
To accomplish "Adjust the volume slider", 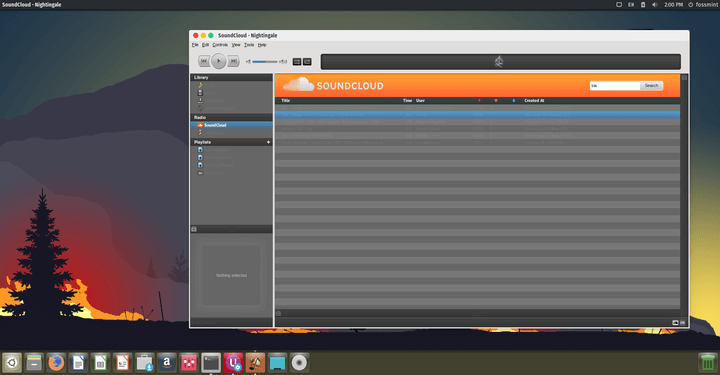I will (x=265, y=62).
